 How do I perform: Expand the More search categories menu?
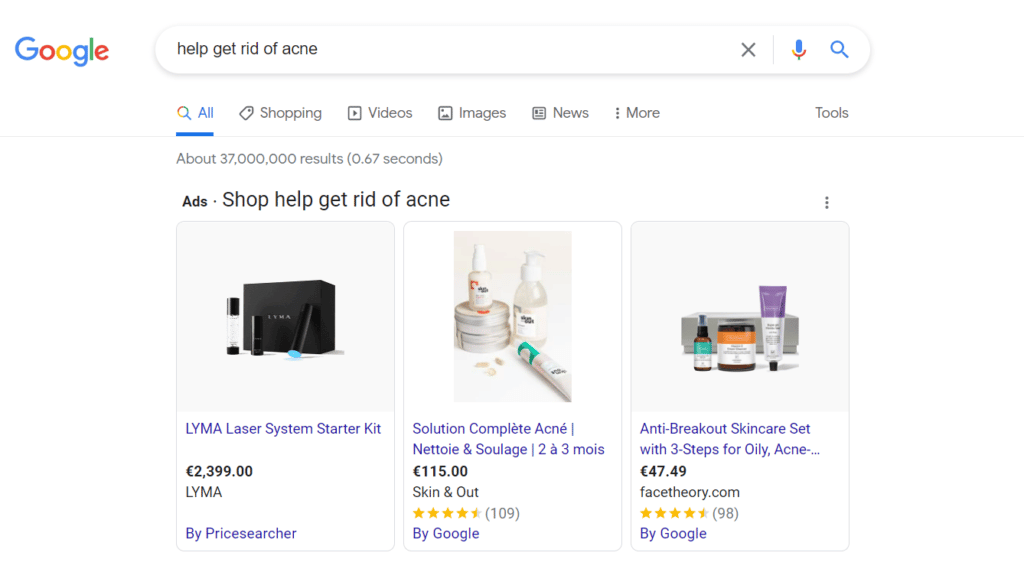pyautogui.click(x=637, y=113)
